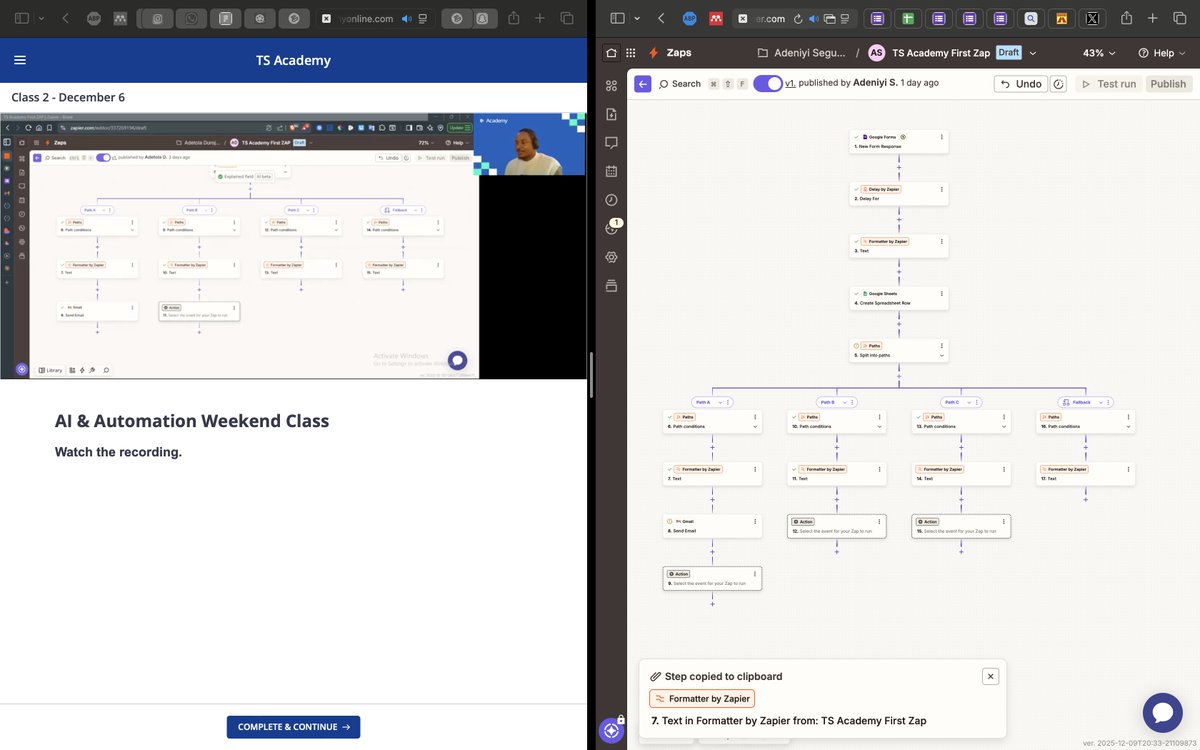Add a step below 9. Action step

pos(712,603)
